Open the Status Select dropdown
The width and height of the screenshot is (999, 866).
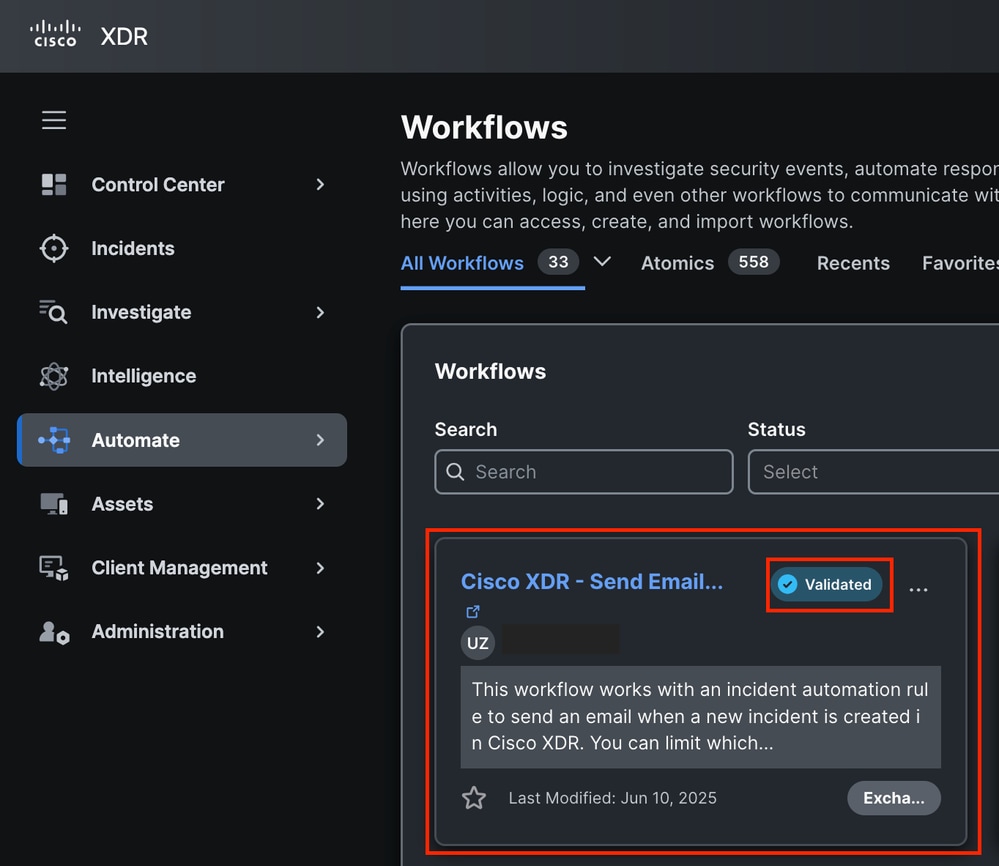point(873,472)
